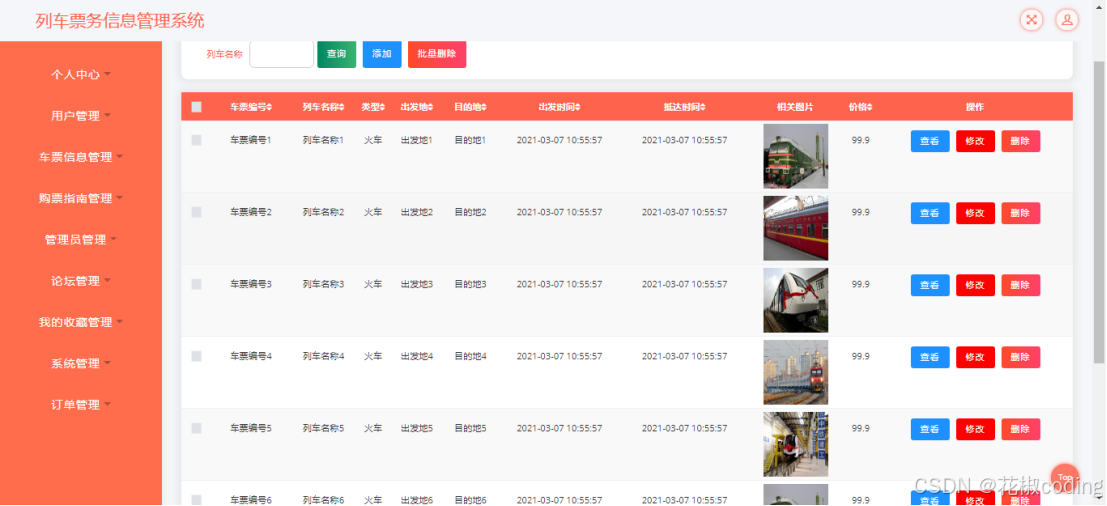This screenshot has width=1107, height=506.
Task: Expand the 论坛管理 sidebar menu
Action: (x=81, y=281)
